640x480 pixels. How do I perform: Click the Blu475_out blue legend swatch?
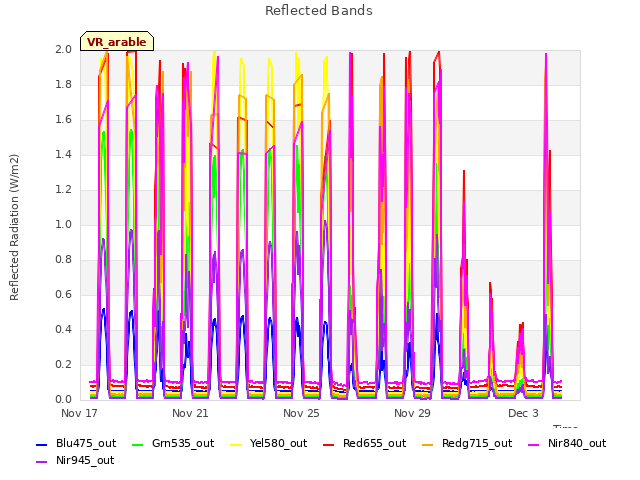[x=42, y=444]
